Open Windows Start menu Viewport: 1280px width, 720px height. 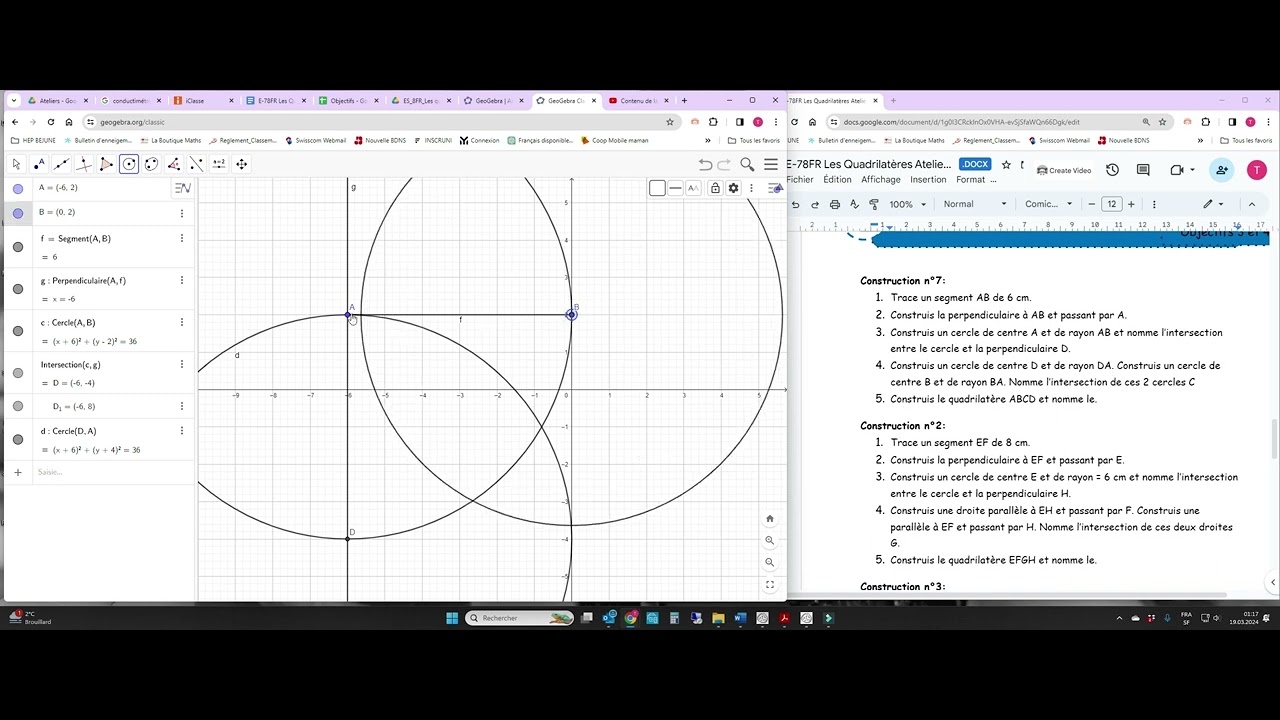click(452, 618)
